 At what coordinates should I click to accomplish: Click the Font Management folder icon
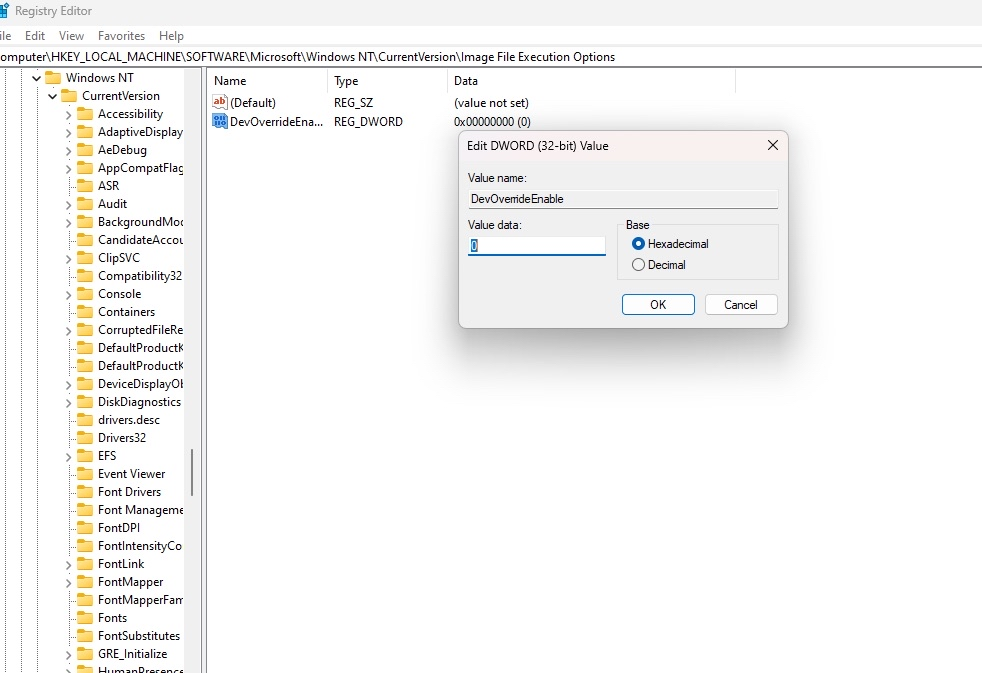[85, 510]
